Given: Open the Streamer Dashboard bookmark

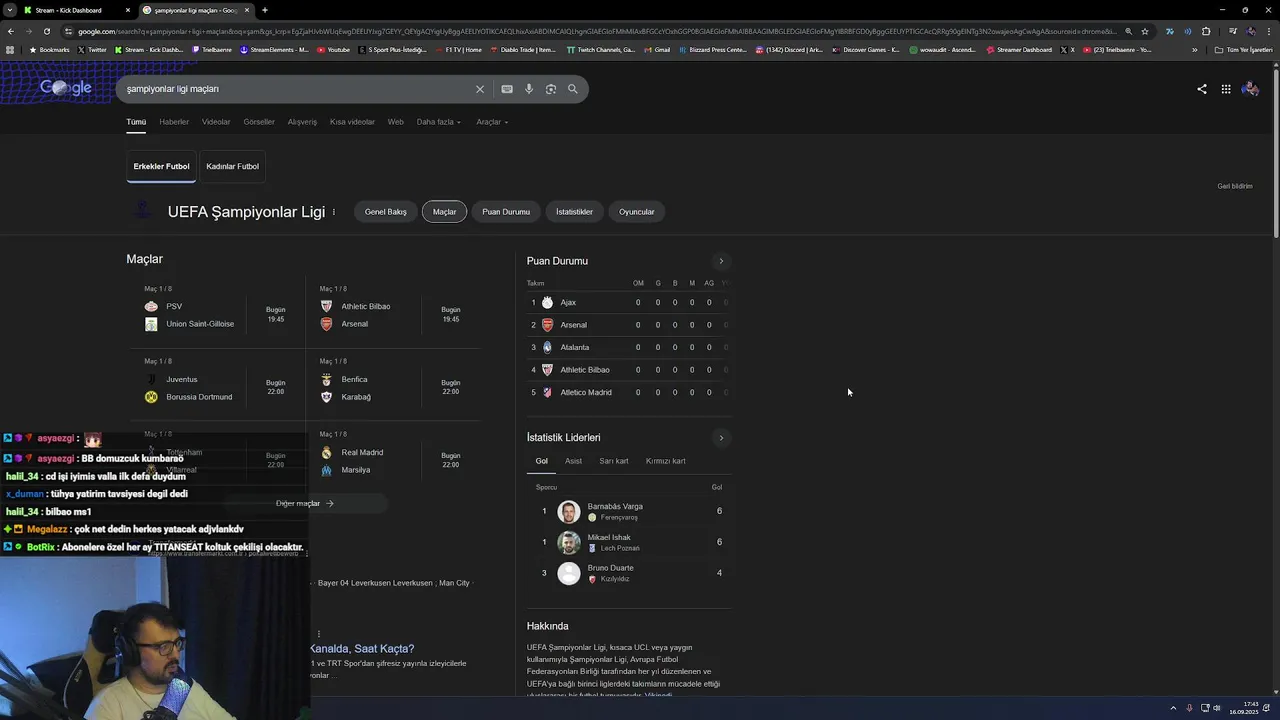Looking at the screenshot, I should coord(1019,49).
